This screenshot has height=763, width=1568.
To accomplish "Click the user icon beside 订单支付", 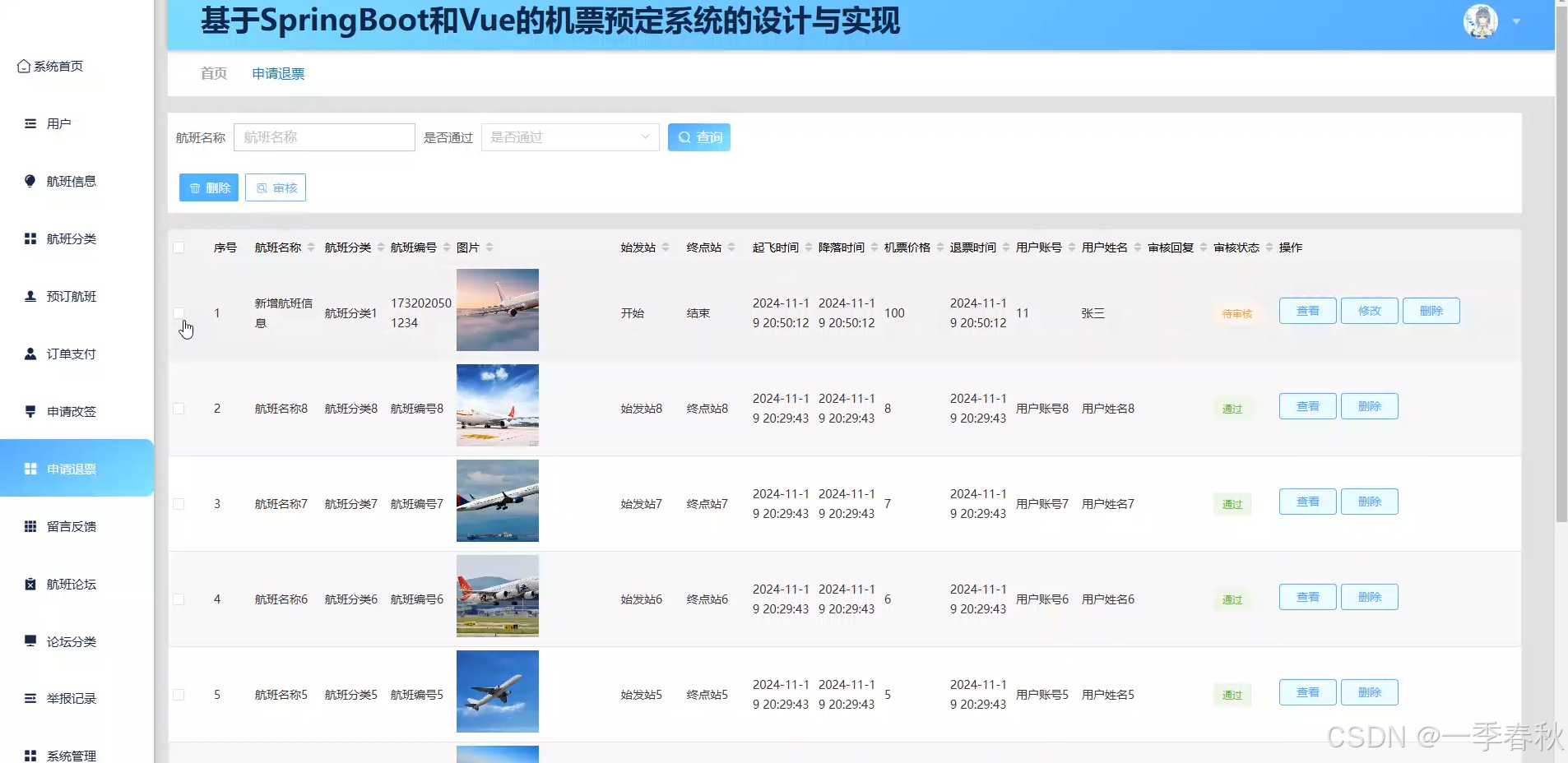I will pyautogui.click(x=30, y=354).
